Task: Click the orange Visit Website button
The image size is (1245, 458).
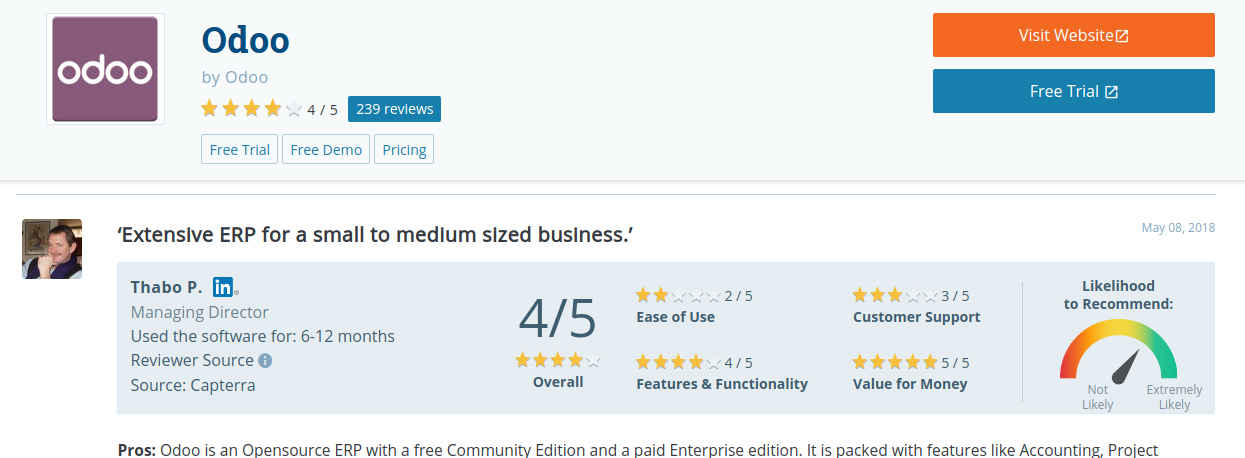Action: tap(1074, 35)
